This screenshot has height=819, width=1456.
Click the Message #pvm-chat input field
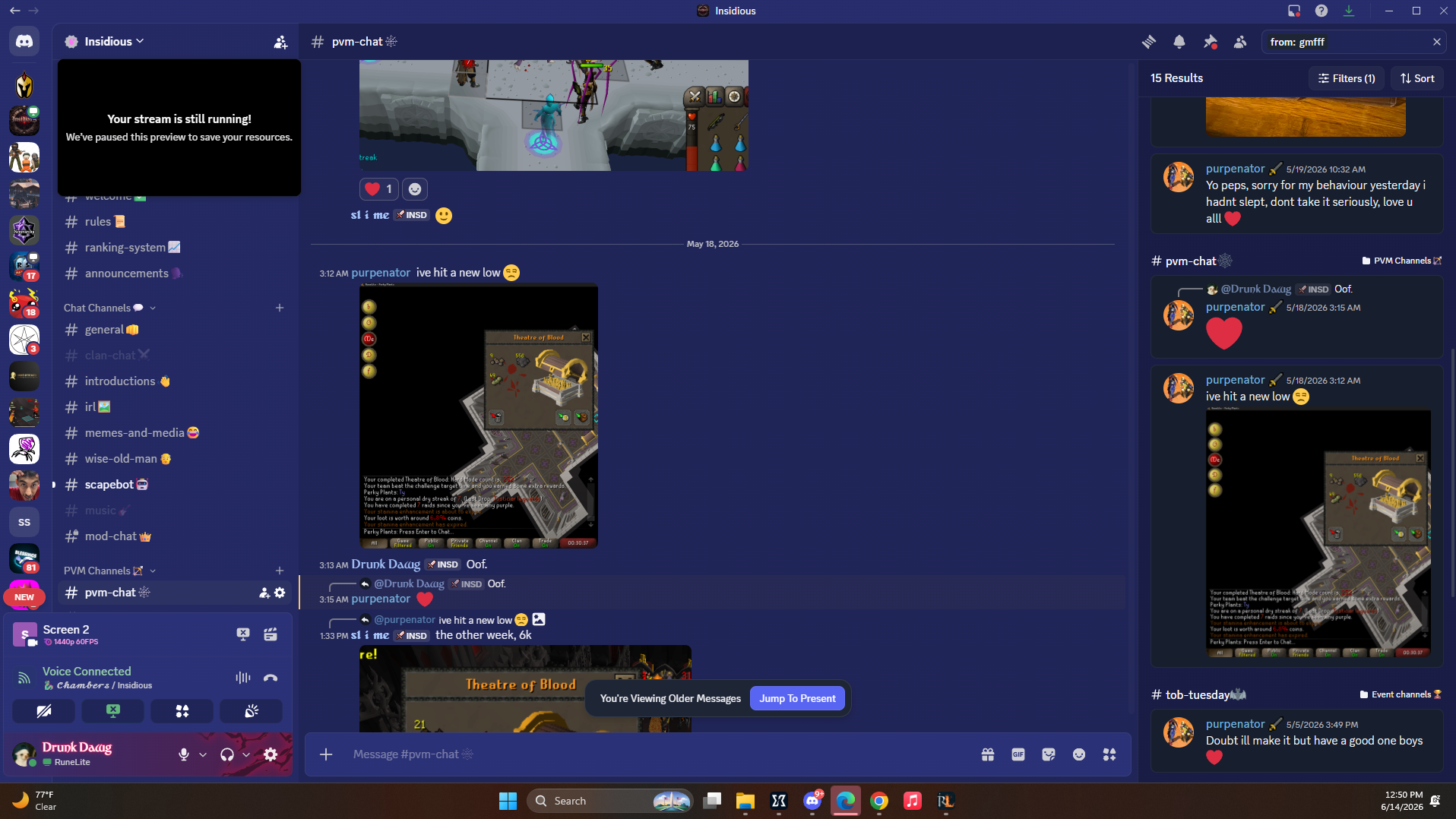(657, 754)
